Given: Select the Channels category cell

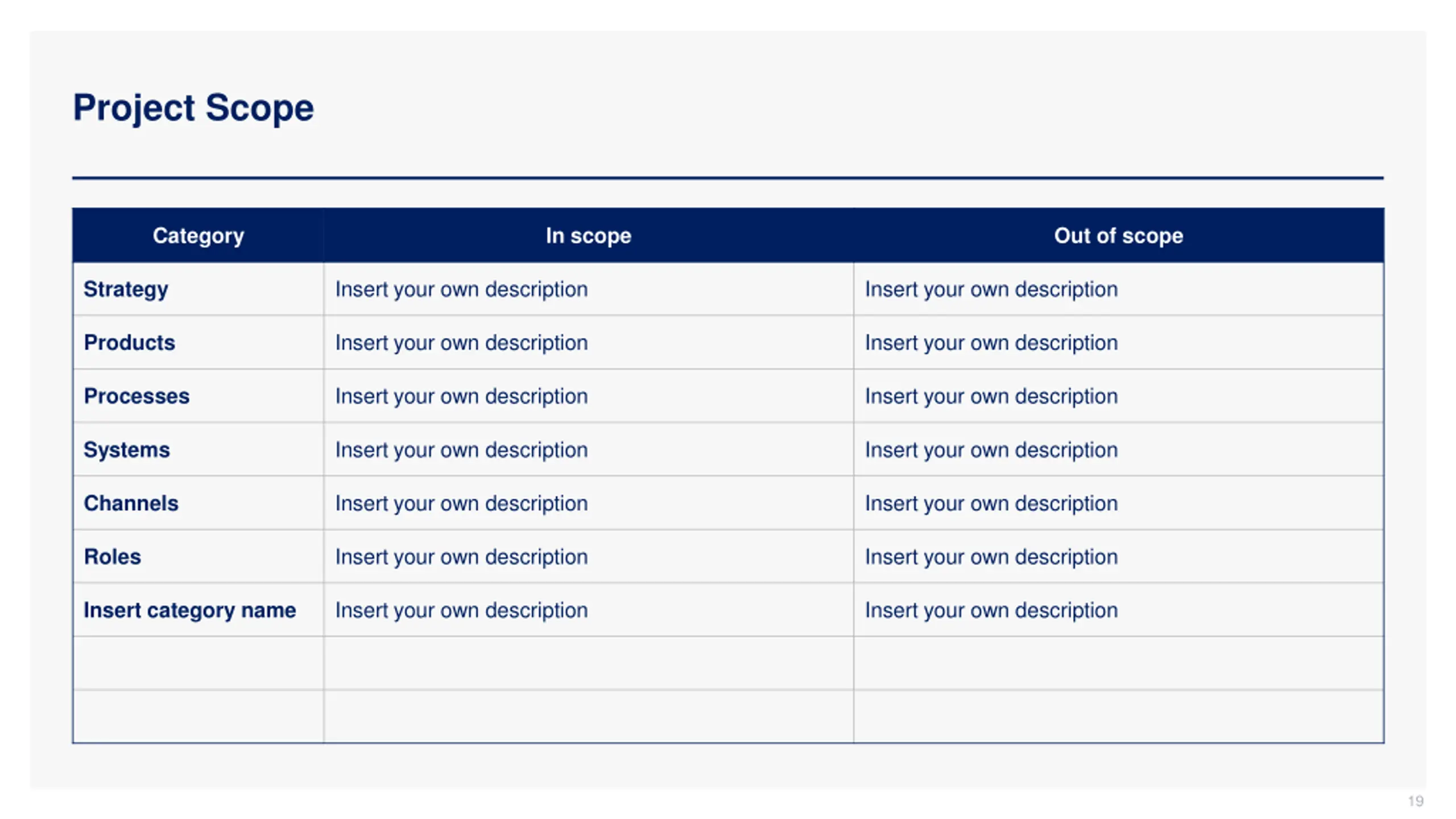Looking at the screenshot, I should [198, 503].
